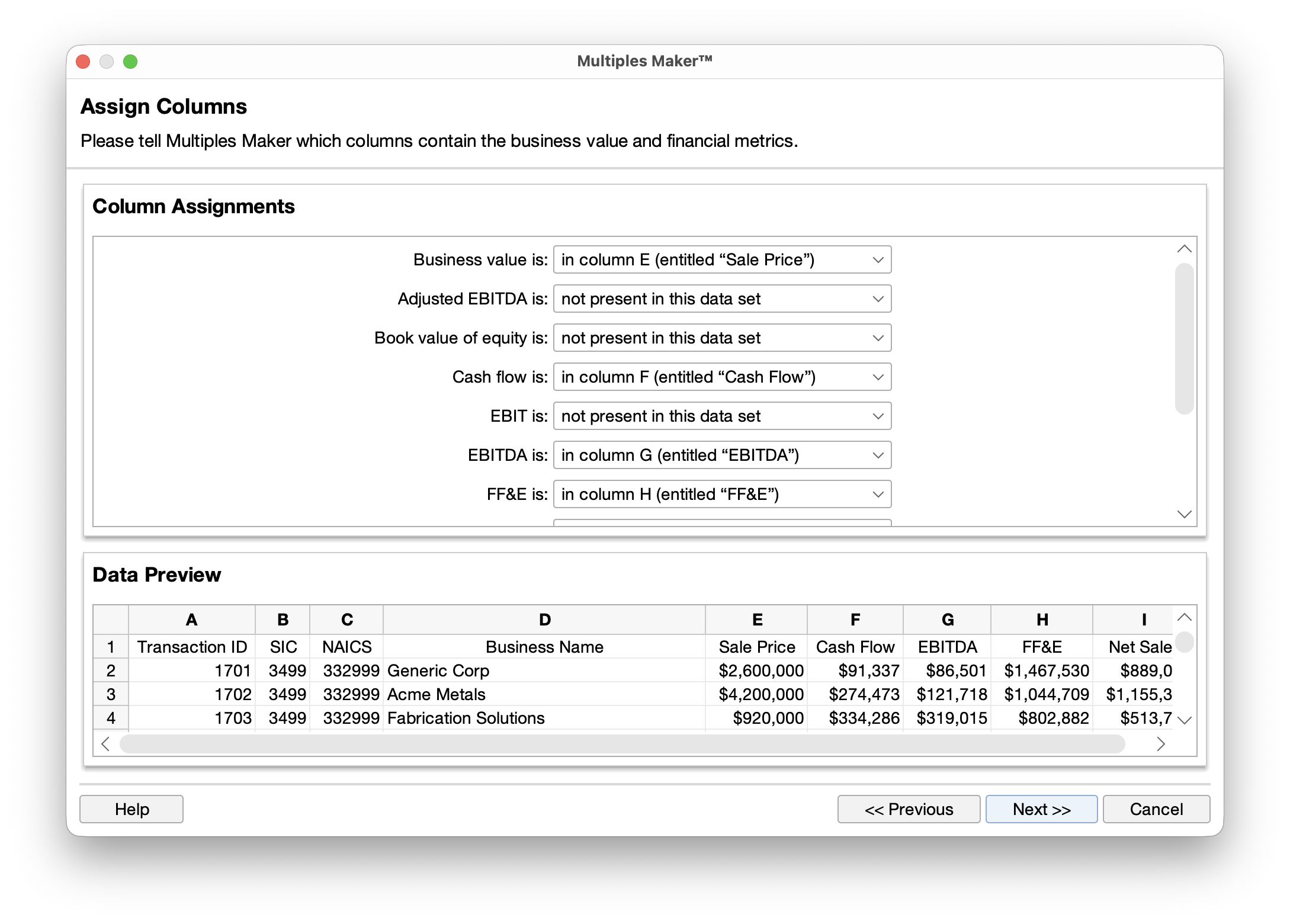Click the Next button

coord(1041,809)
